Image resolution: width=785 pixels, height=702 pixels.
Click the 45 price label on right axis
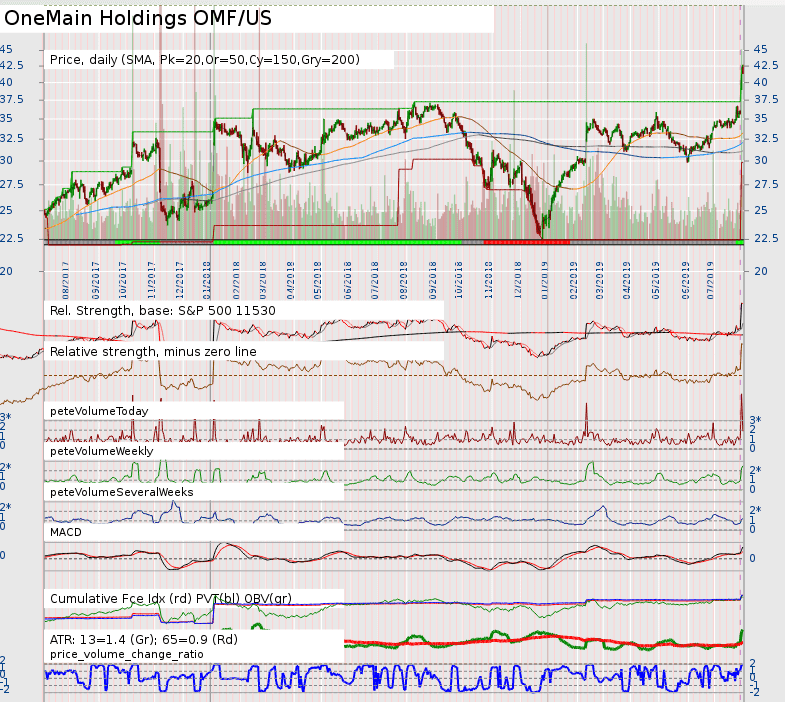click(760, 50)
